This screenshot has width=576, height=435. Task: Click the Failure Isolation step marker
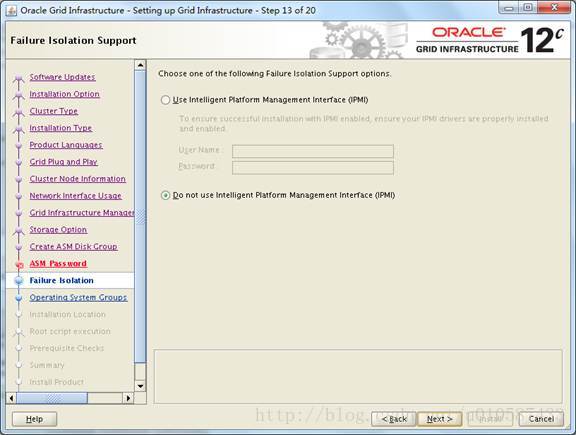19,281
